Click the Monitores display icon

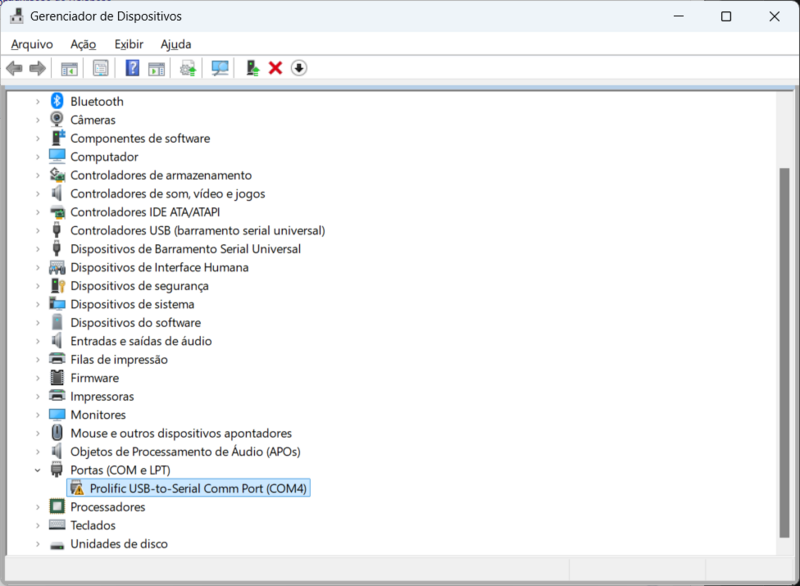coord(57,414)
